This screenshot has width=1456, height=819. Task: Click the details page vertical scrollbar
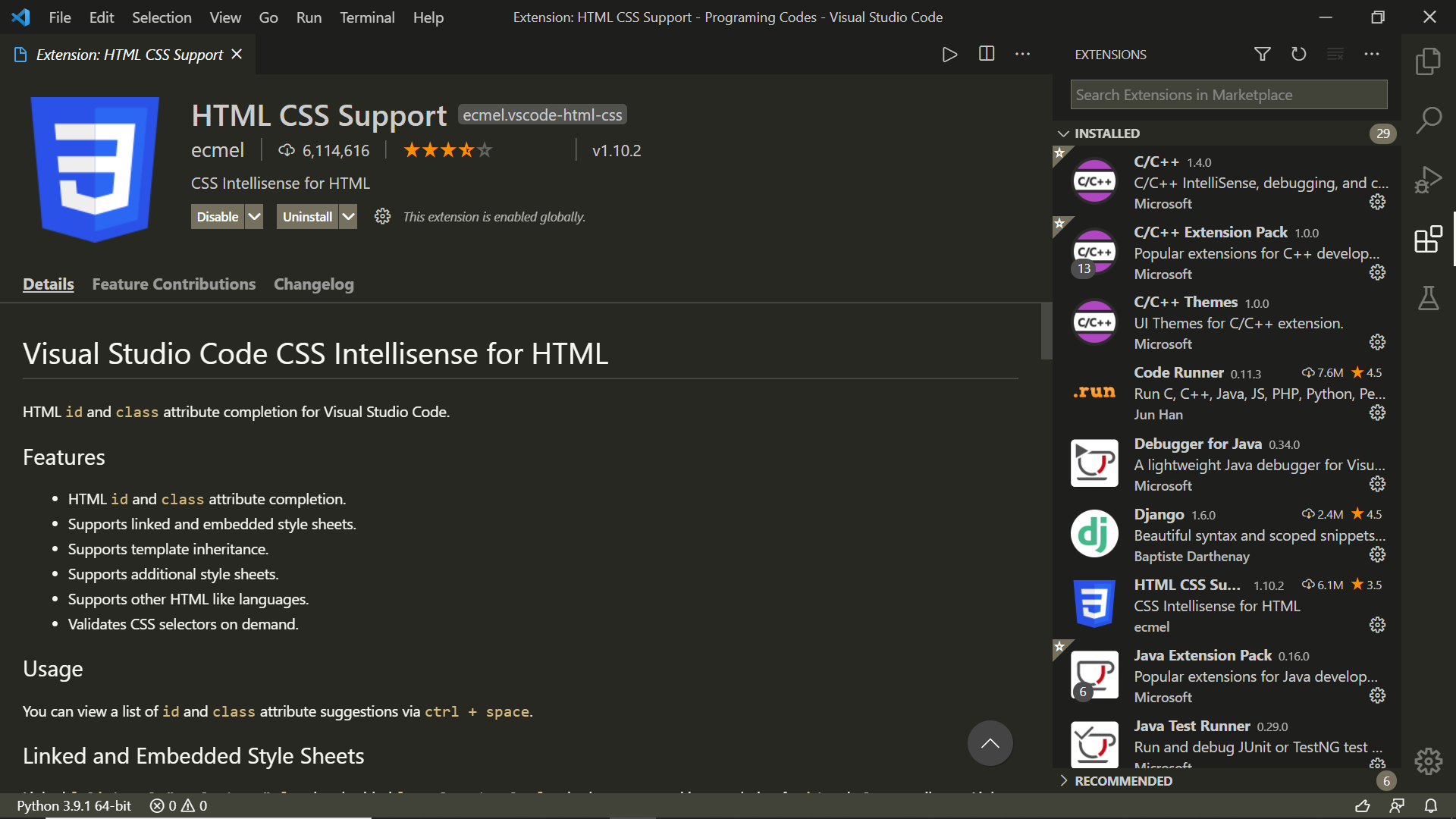1046,331
